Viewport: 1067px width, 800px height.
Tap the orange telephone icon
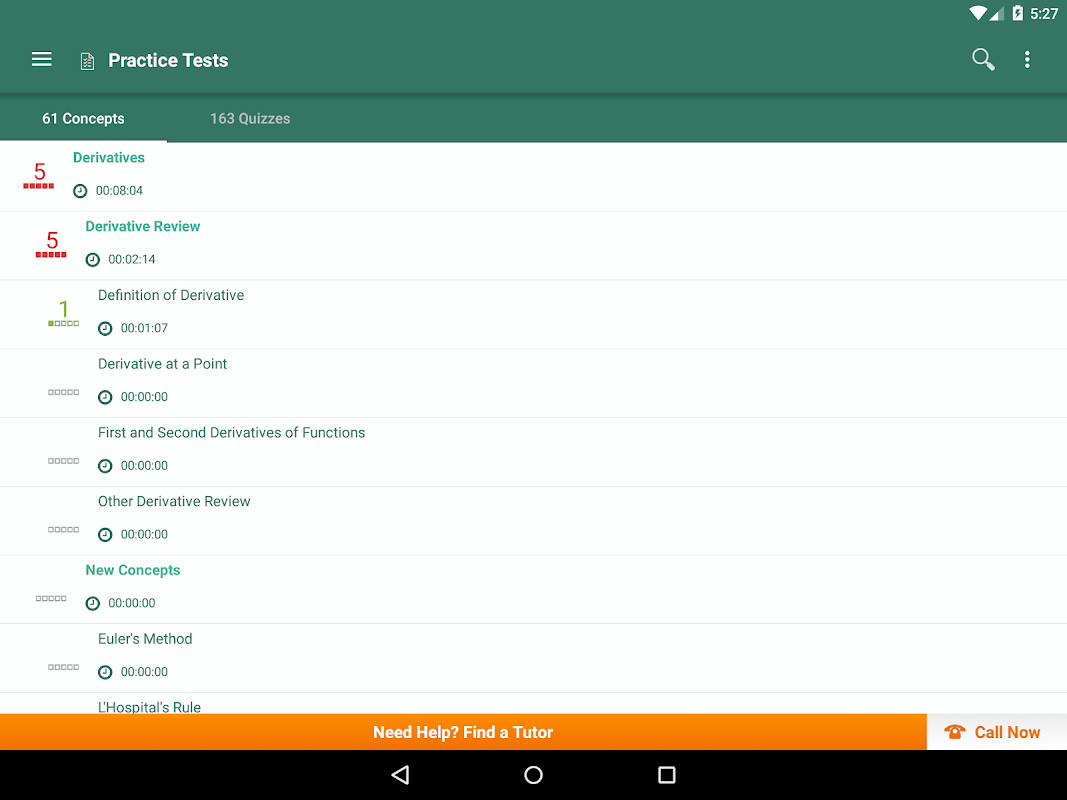955,732
